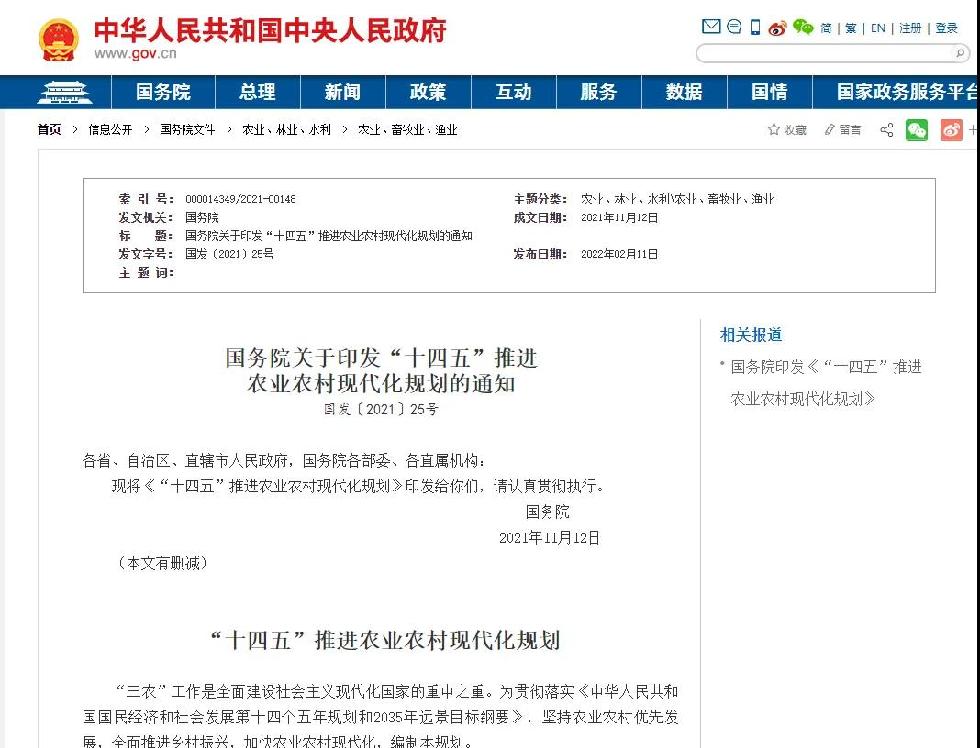This screenshot has height=748, width=980.
Task: Click 收藏 star to bookmark the page
Action: (787, 130)
